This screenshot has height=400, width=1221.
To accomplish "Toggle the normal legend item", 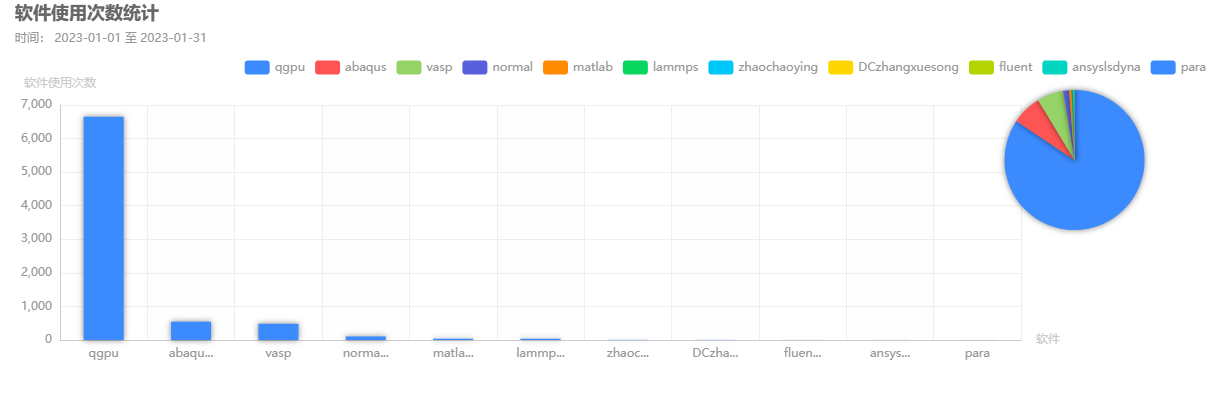I will (498, 67).
